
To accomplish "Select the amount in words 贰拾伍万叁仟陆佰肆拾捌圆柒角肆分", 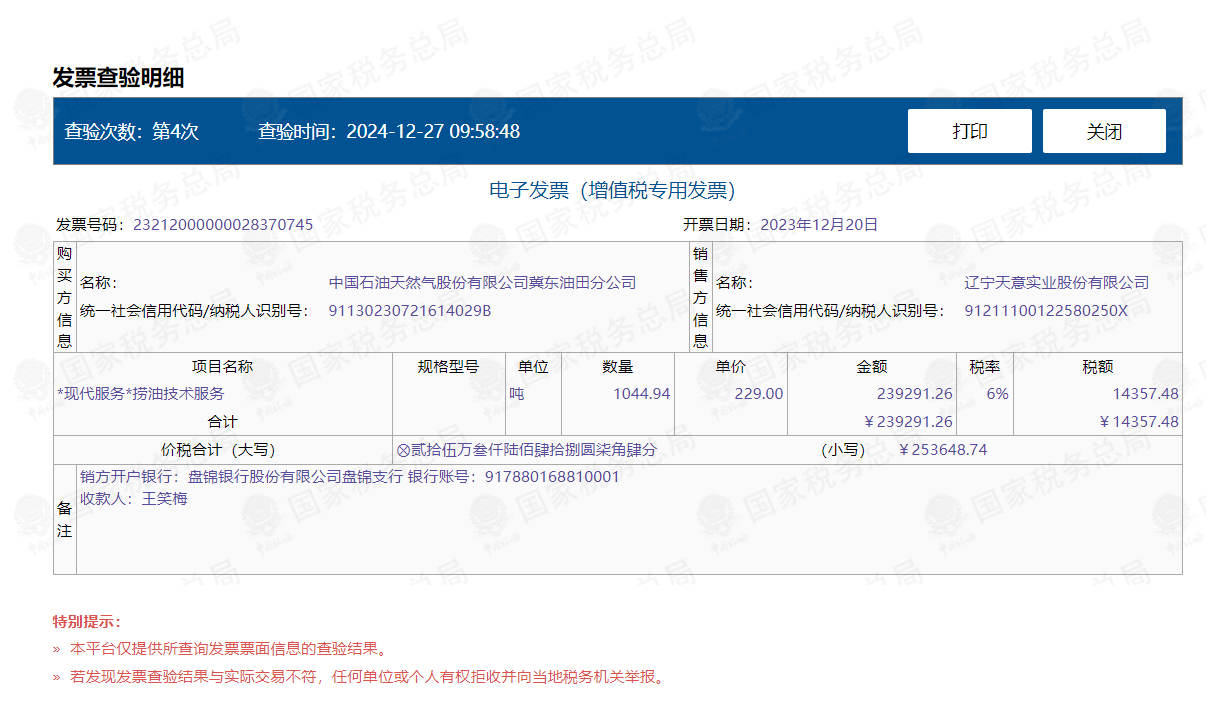I will pos(534,450).
